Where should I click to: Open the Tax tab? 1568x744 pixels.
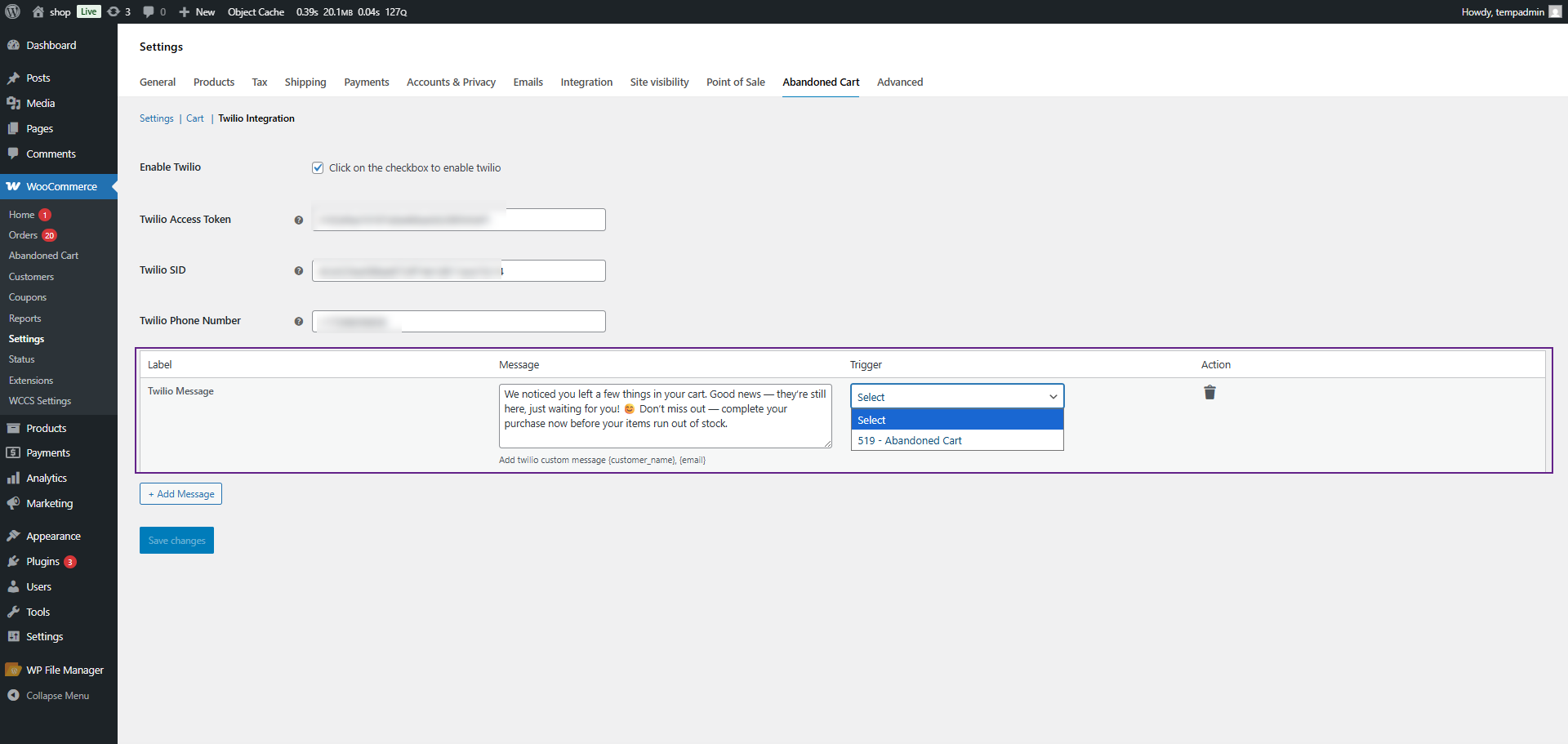coord(260,82)
